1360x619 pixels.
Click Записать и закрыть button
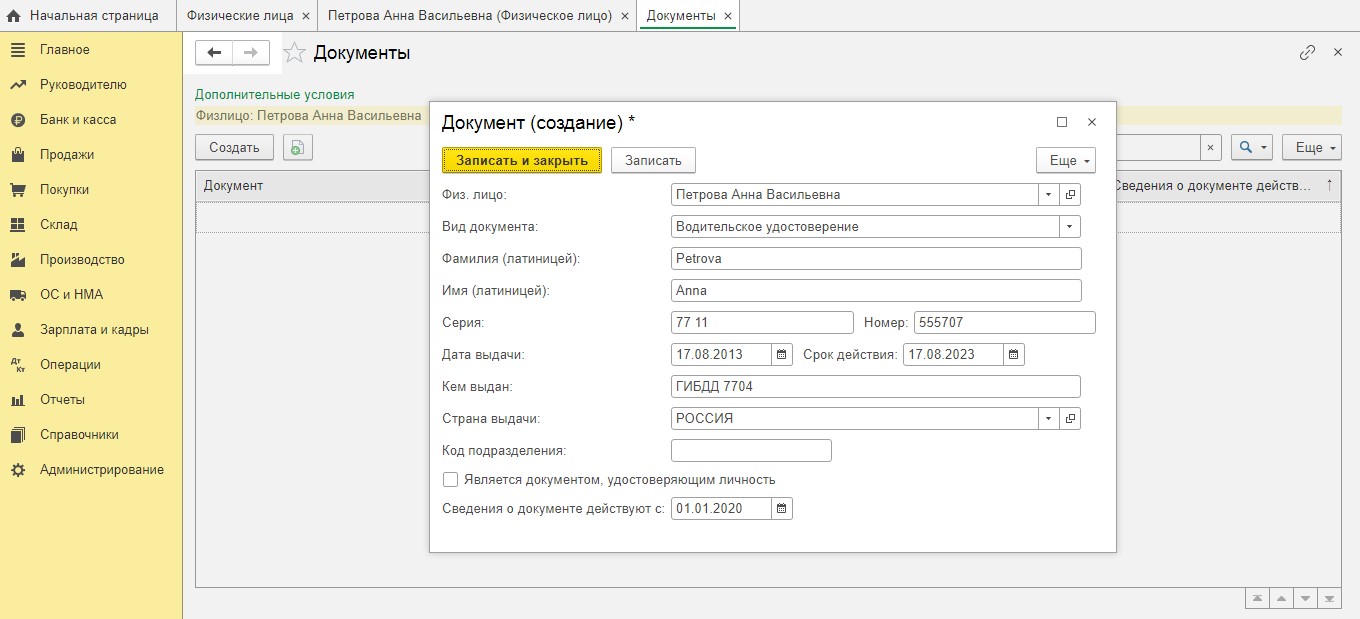[522, 161]
